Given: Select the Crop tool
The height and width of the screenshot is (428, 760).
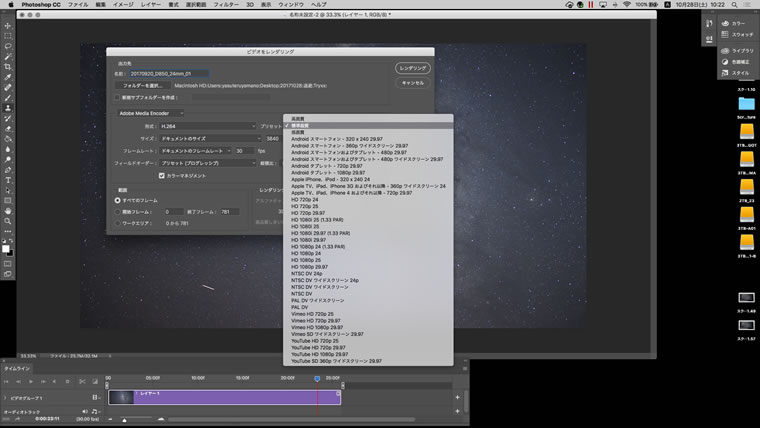Looking at the screenshot, I should [8, 67].
